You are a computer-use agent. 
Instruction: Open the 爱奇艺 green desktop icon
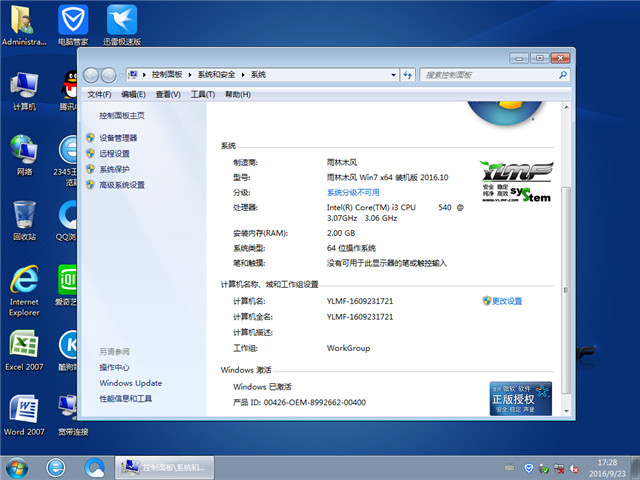click(x=67, y=285)
